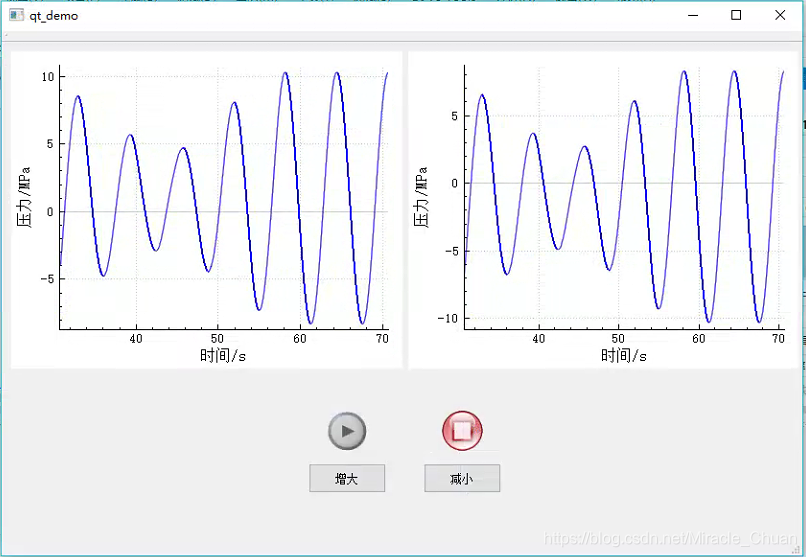The image size is (806, 557).
Task: Click the right chart's 时间/s axis label
Action: click(x=624, y=355)
